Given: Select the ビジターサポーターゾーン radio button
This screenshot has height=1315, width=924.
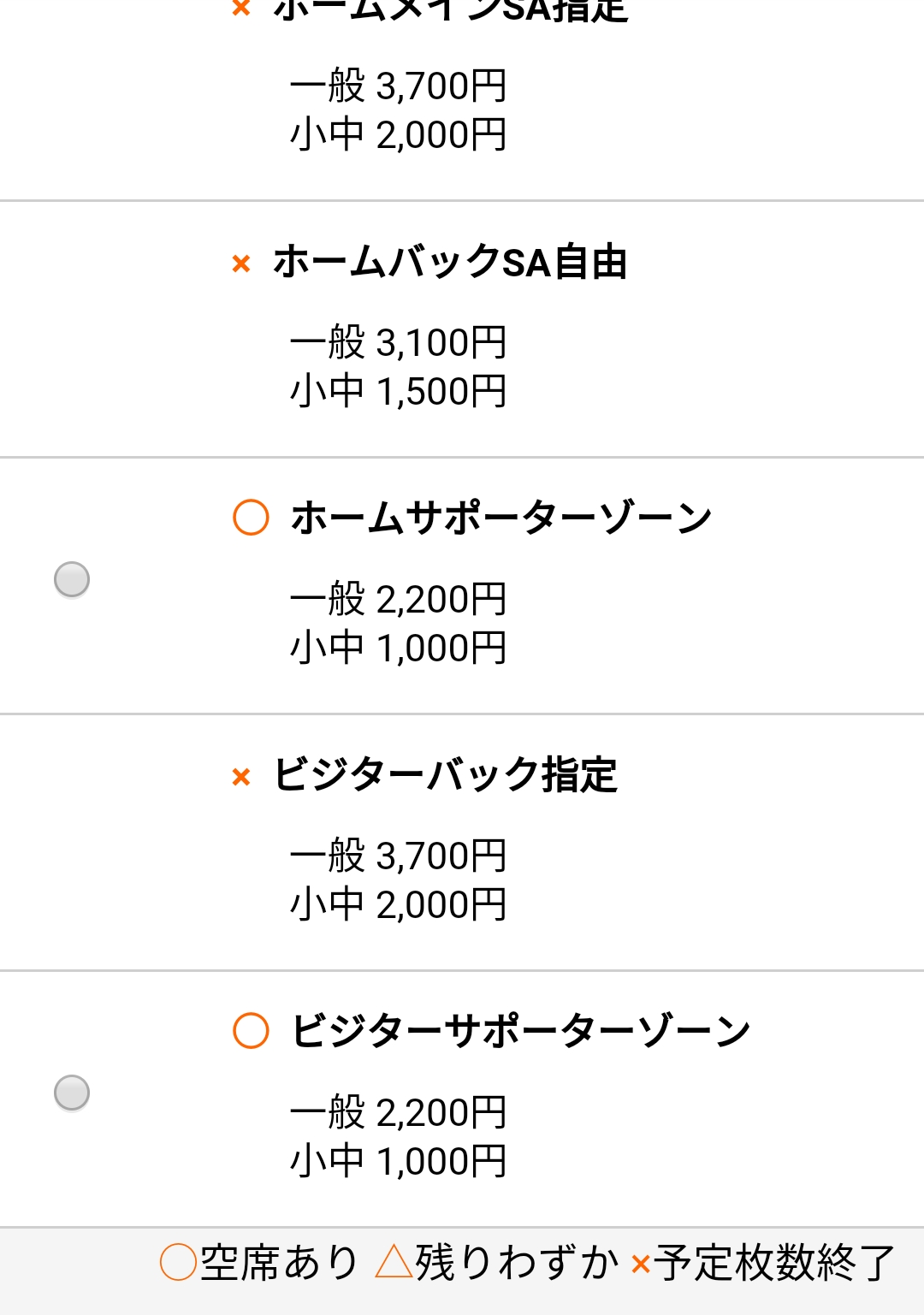Looking at the screenshot, I should tap(72, 1093).
